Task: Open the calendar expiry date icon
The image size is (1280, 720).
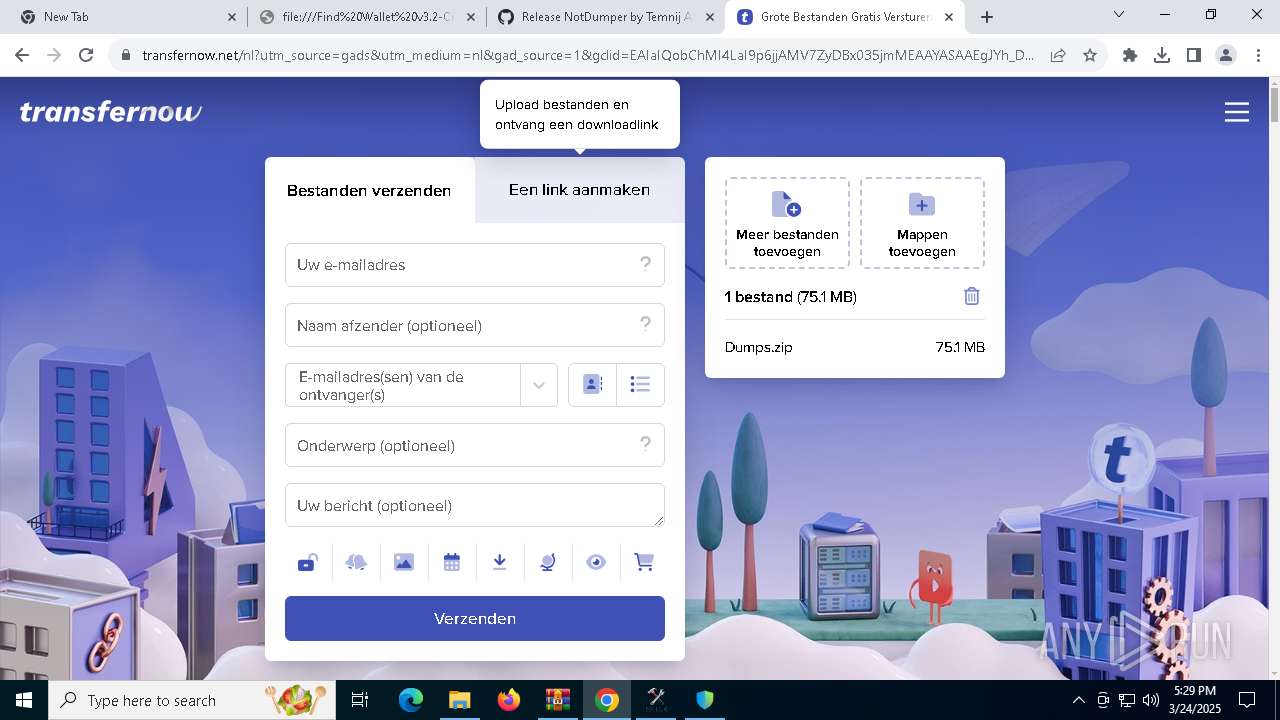Action: click(x=452, y=562)
